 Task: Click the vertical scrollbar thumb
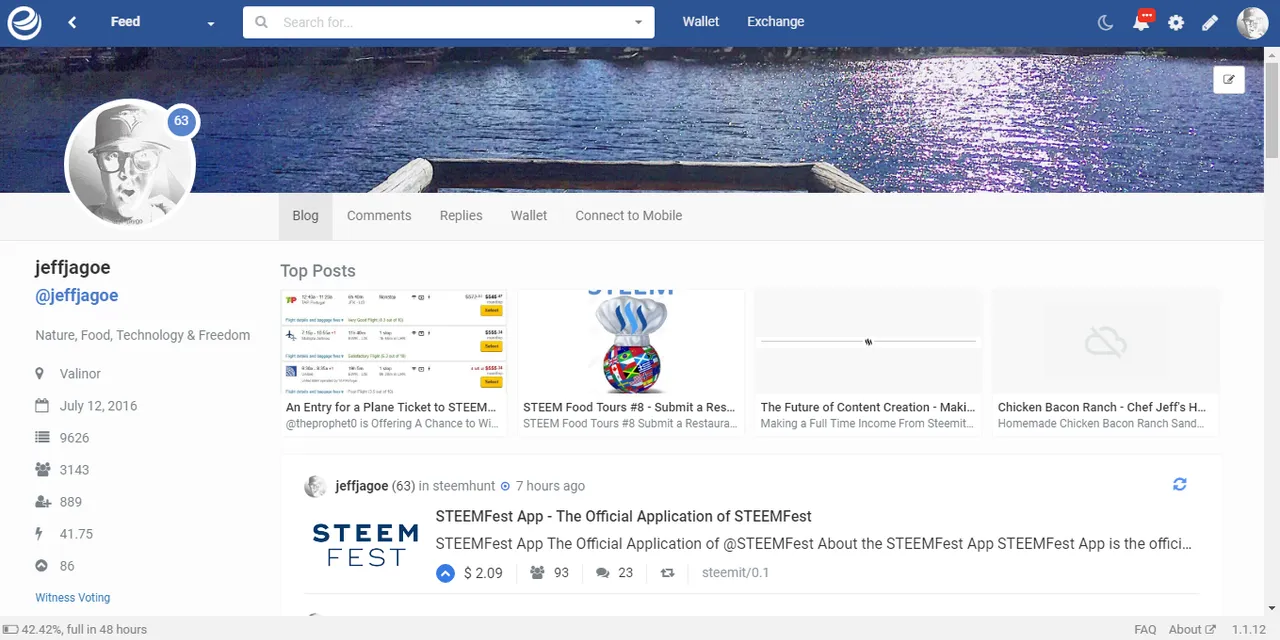(x=1272, y=108)
